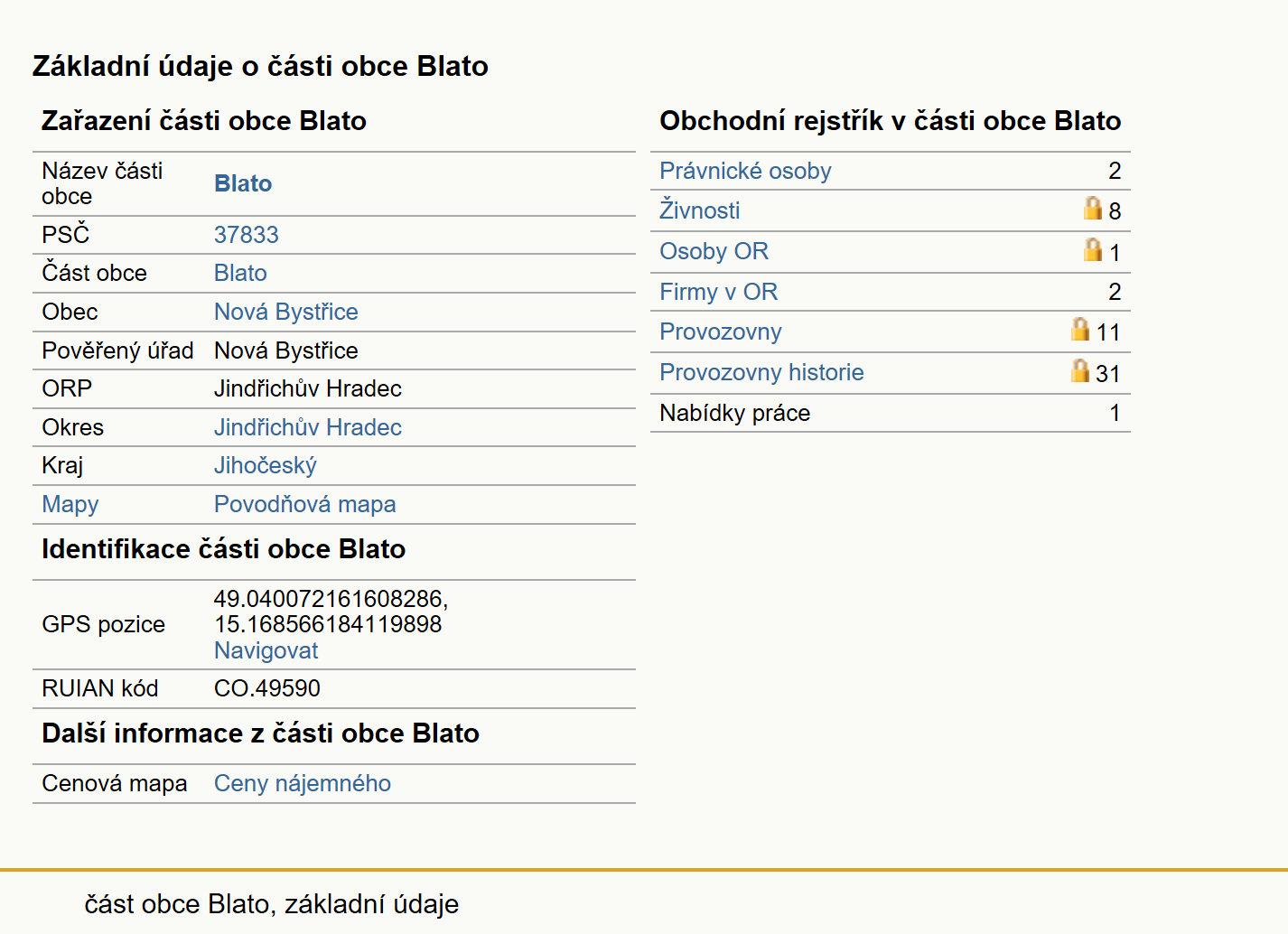
Task: Open Provozovny historie link
Action: coord(761,372)
